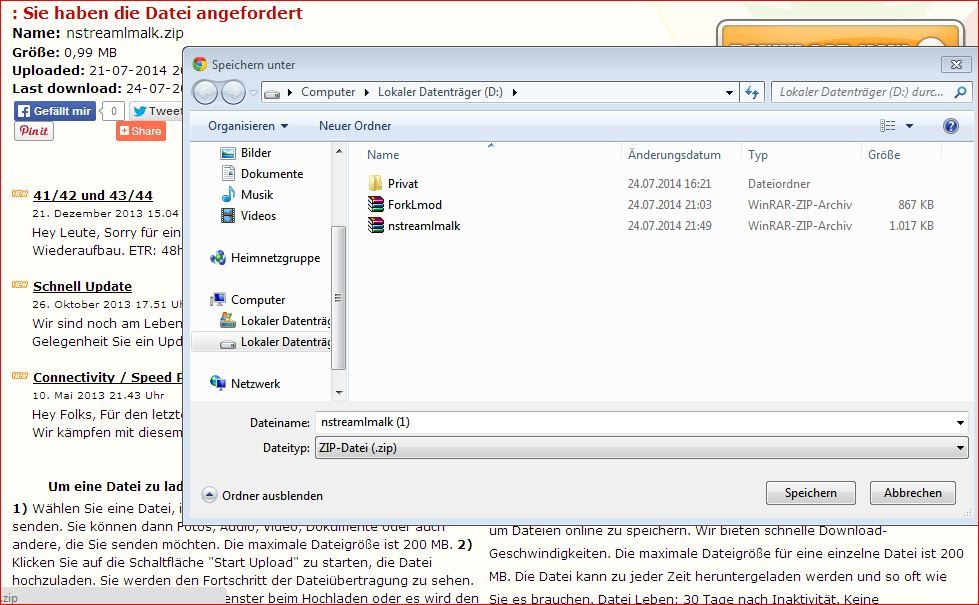The width and height of the screenshot is (979, 605).
Task: Select the Dokumente library icon
Action: coord(228,174)
